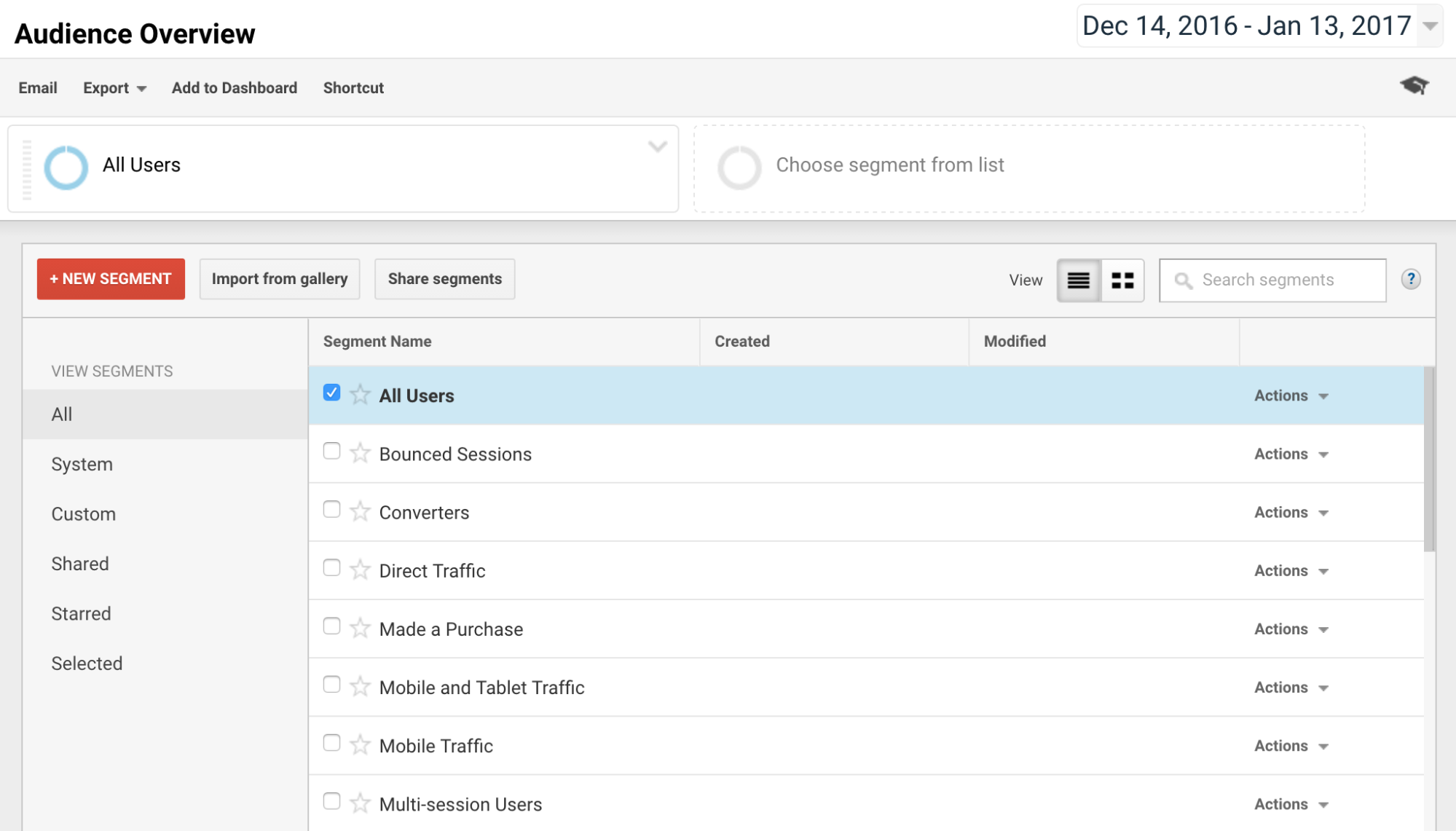Star the Made a Purchase segment
The height and width of the screenshot is (831, 1456).
point(360,629)
